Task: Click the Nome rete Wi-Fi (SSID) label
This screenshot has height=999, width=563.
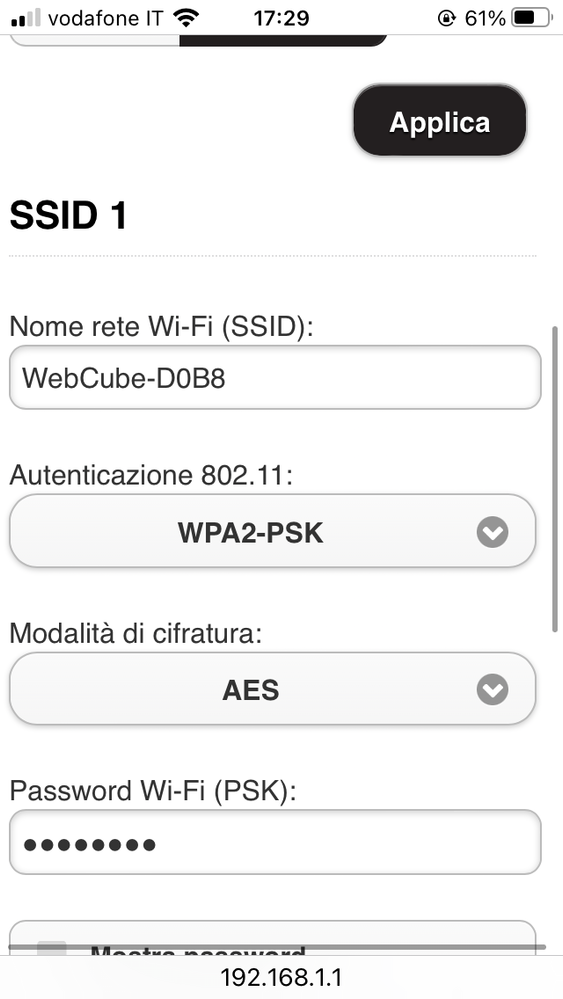Action: (x=162, y=327)
